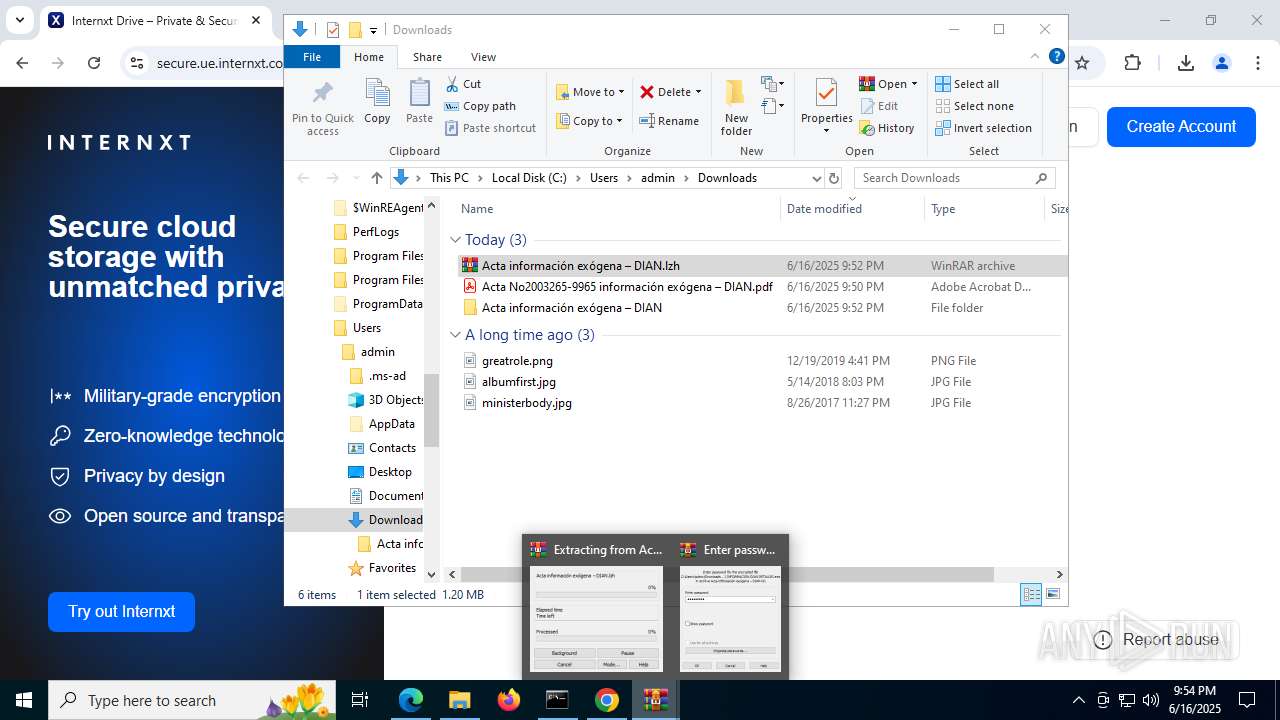Screen dimensions: 1280x720
Task: Choose Select all in the ribbon
Action: [967, 84]
